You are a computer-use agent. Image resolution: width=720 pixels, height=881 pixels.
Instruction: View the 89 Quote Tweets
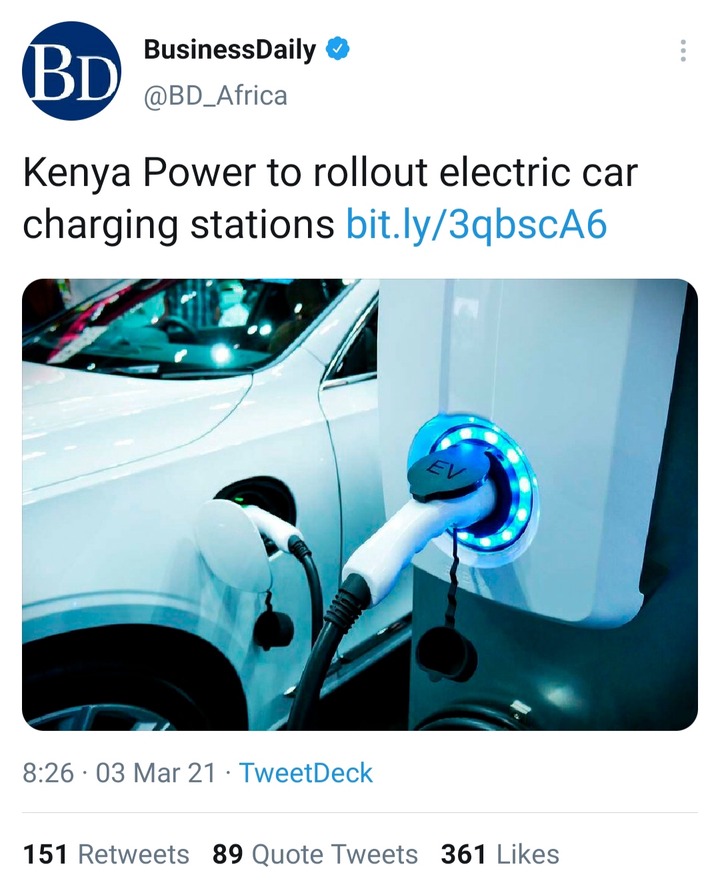tap(315, 855)
